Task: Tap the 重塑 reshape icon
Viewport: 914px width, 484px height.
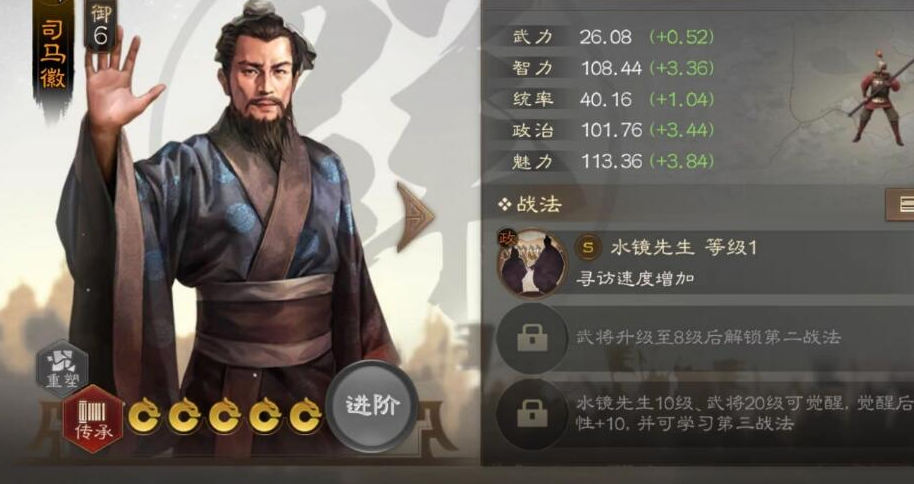Action: coord(62,368)
